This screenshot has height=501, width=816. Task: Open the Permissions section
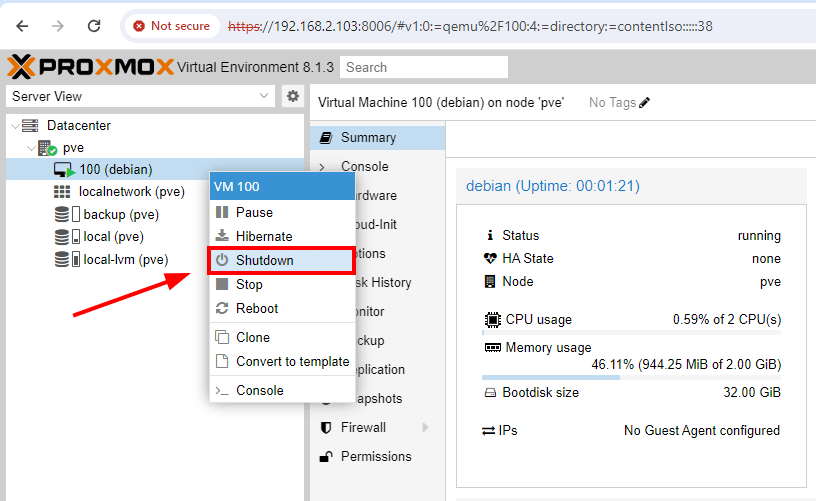375,457
